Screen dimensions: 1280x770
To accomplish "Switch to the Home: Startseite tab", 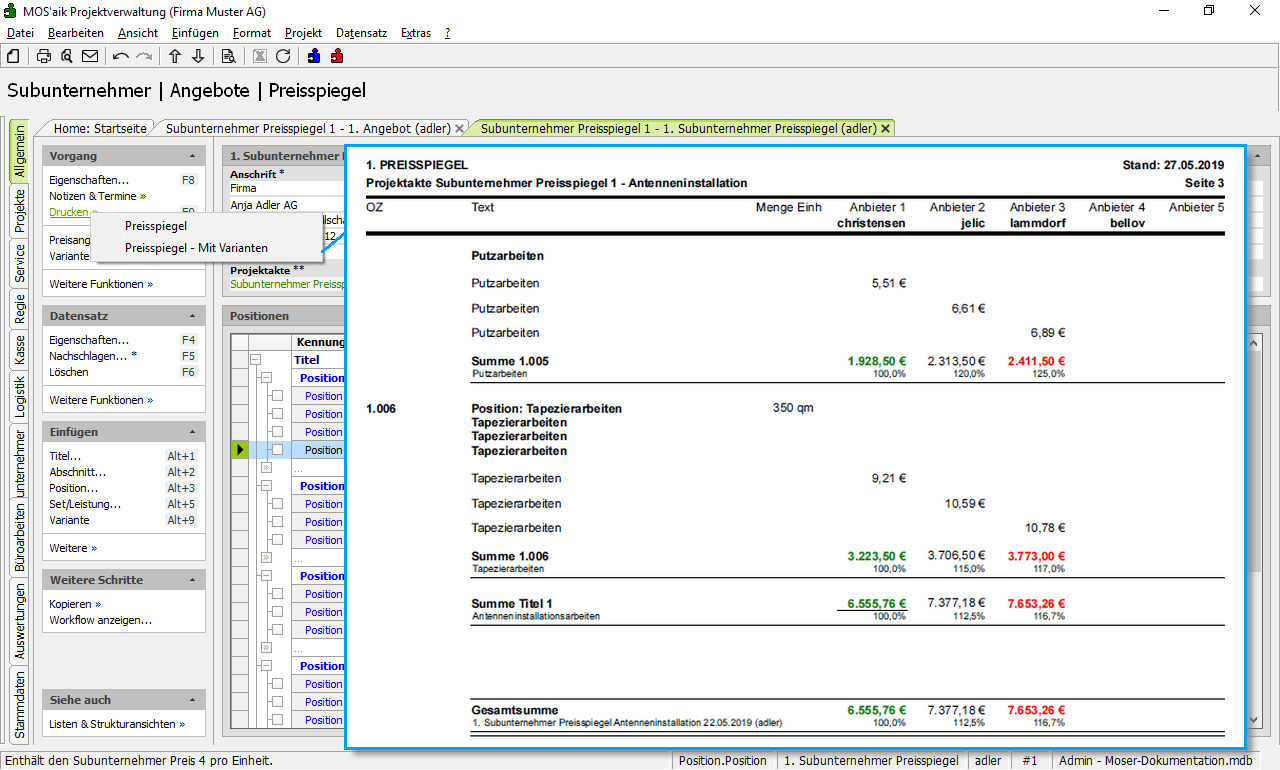I will (x=100, y=129).
